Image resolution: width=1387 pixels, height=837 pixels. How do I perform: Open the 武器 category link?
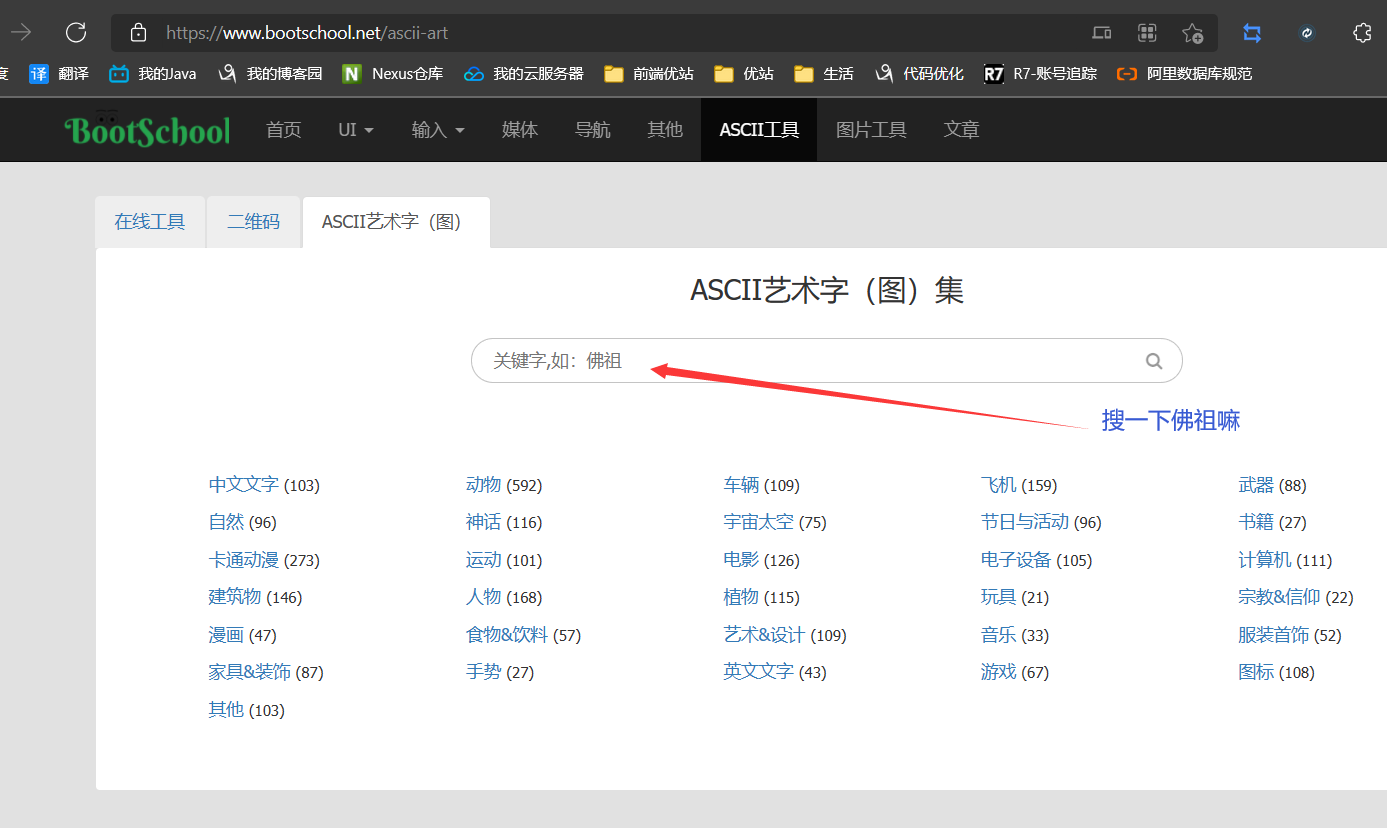1256,485
